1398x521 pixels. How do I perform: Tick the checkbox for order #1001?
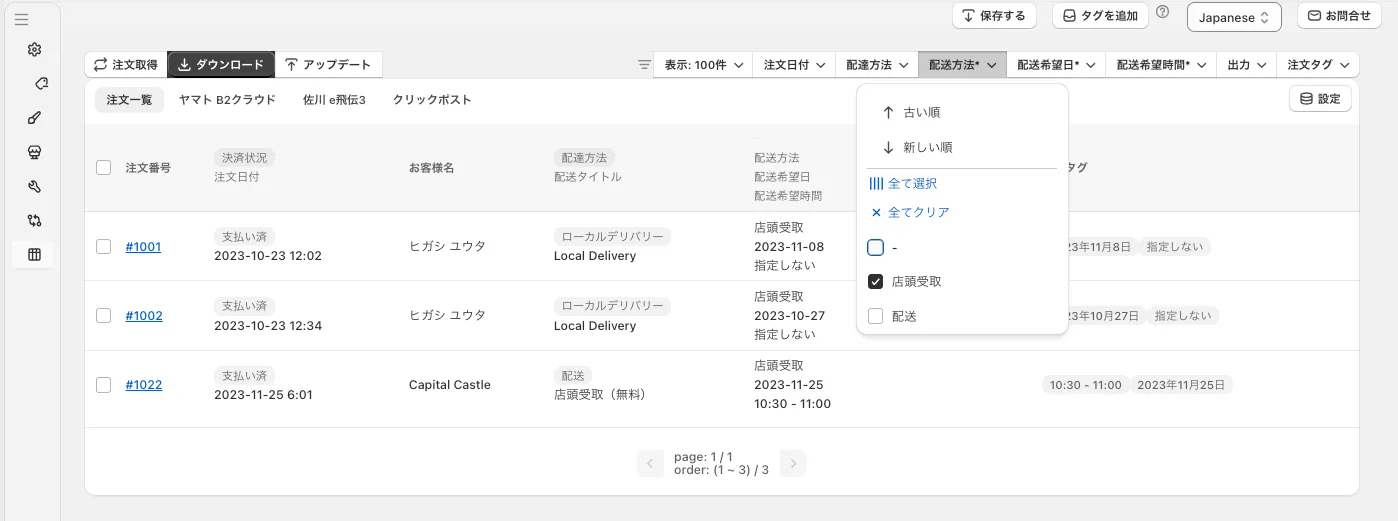(x=104, y=247)
